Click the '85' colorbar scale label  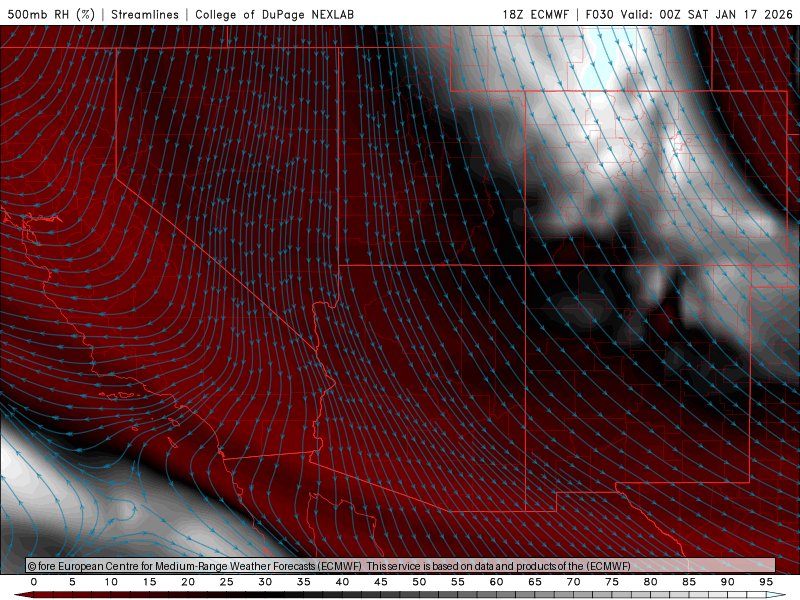[x=689, y=582]
